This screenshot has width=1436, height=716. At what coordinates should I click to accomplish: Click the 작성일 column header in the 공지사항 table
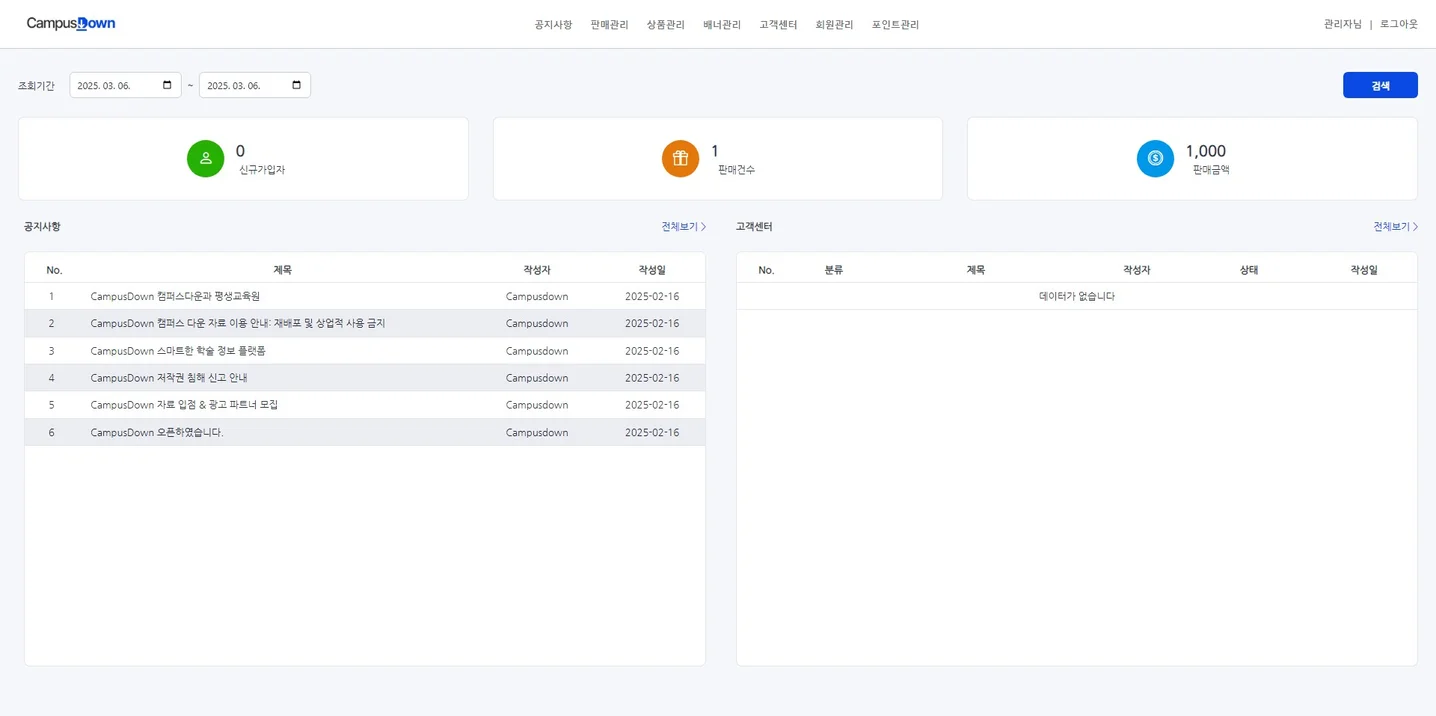(x=652, y=270)
